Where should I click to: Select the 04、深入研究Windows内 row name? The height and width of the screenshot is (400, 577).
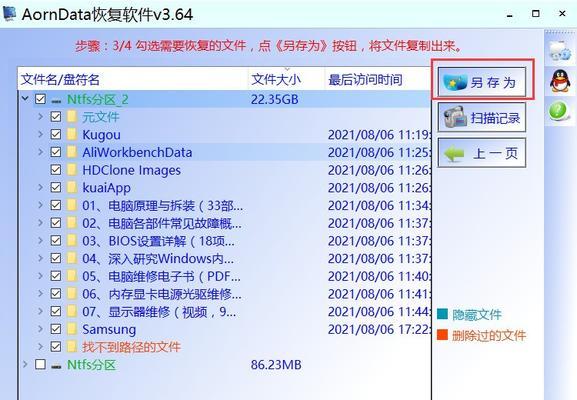(158, 258)
